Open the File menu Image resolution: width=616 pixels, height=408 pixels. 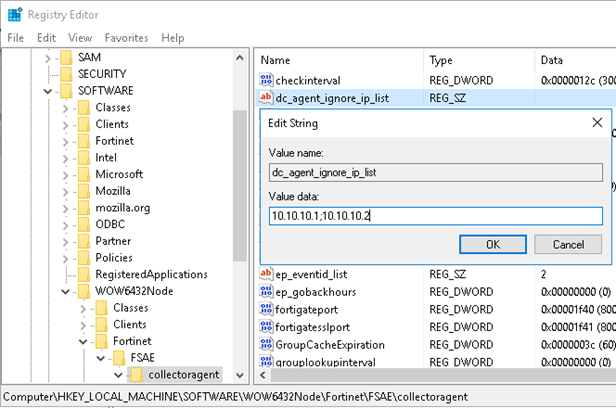point(15,38)
